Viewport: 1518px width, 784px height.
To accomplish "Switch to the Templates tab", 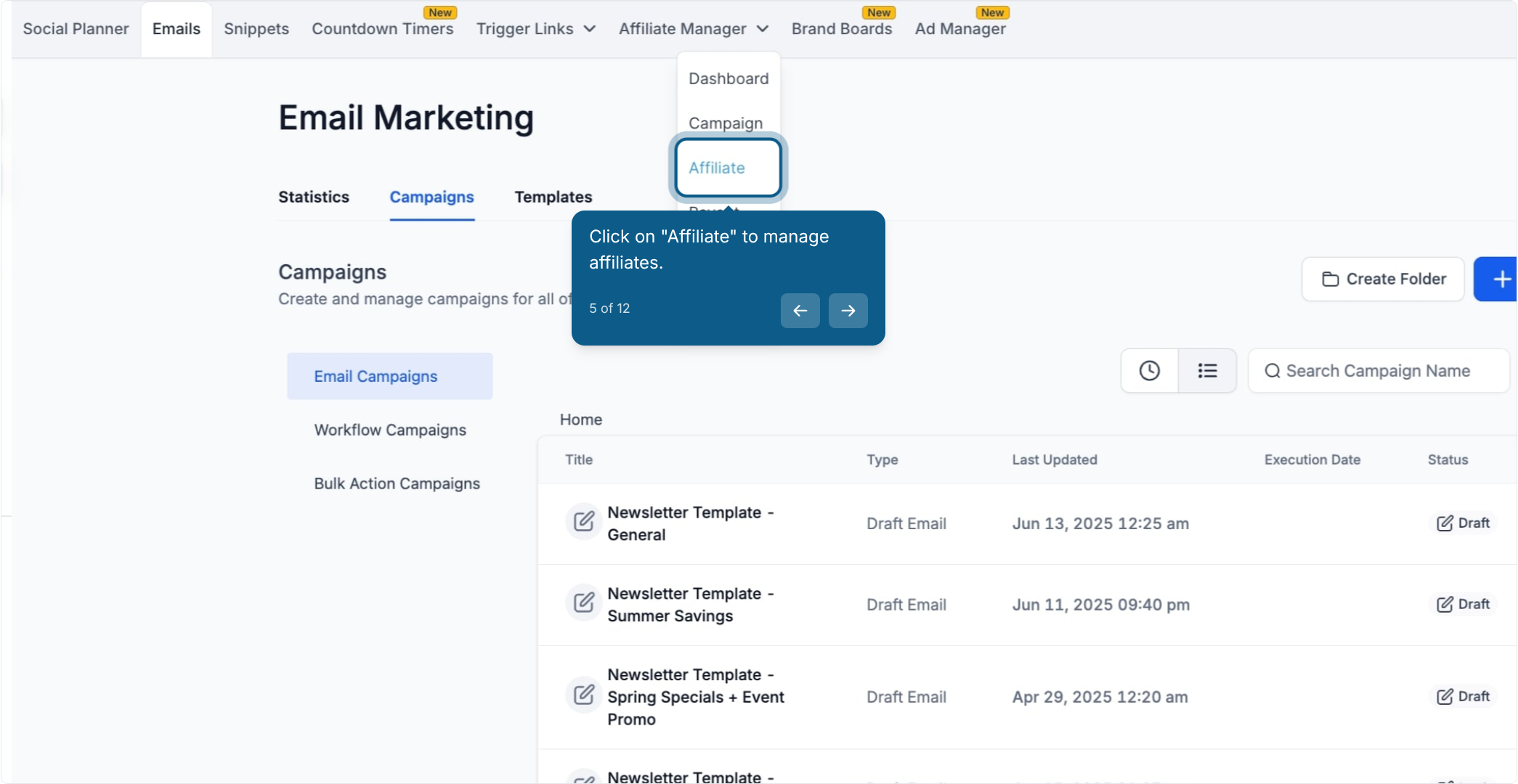I will (x=553, y=197).
